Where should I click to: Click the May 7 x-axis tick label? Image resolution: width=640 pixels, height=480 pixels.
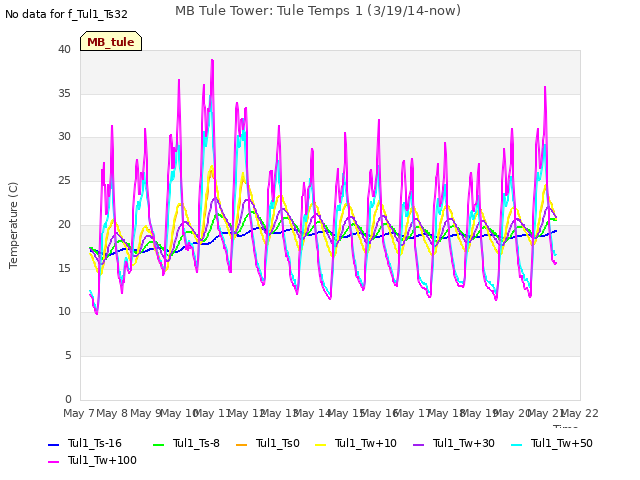[79, 413]
